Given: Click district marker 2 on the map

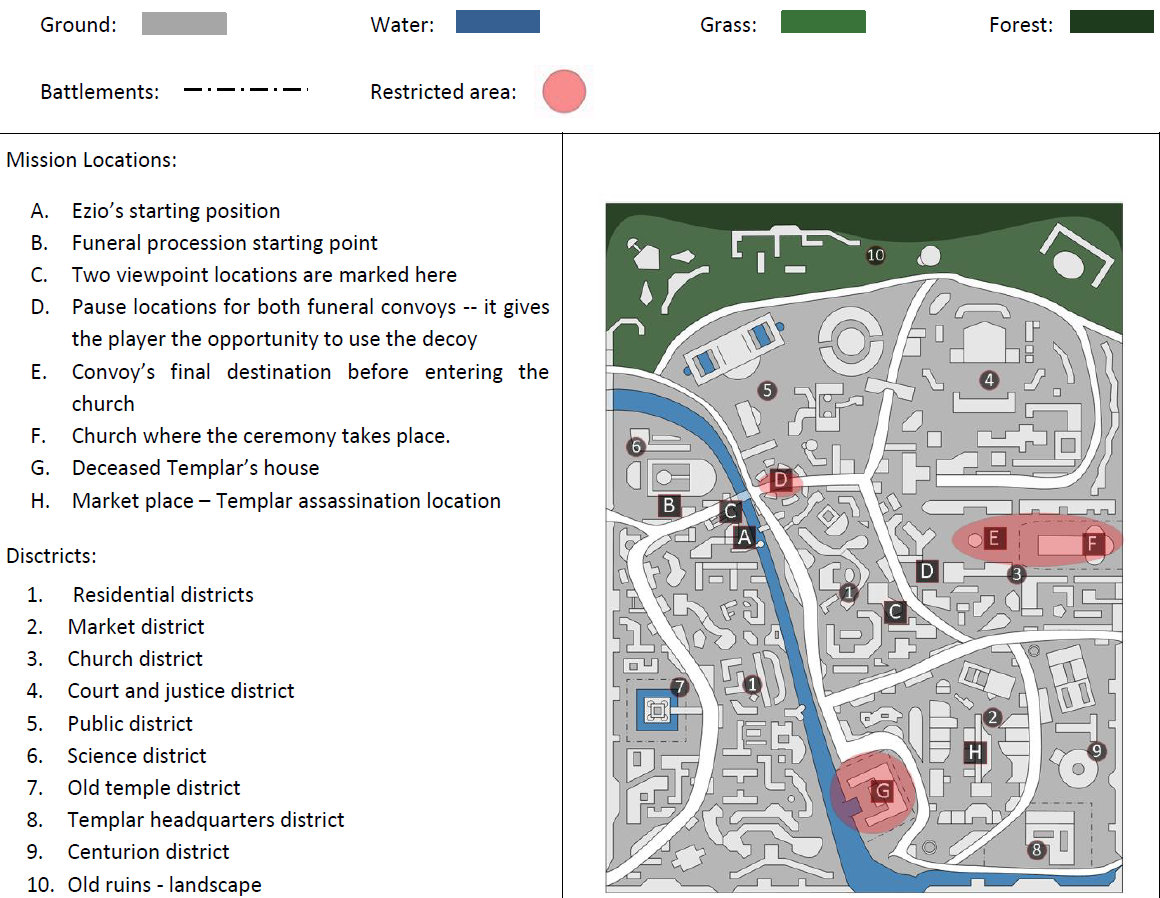Looking at the screenshot, I should pos(993,717).
